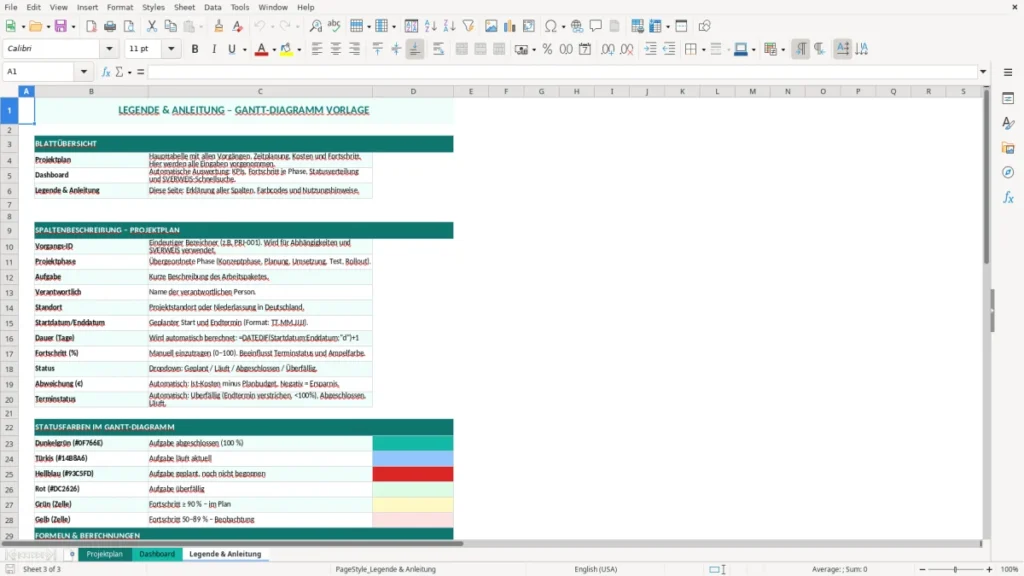Click the formula input line
1024x576 pixels.
(562, 72)
